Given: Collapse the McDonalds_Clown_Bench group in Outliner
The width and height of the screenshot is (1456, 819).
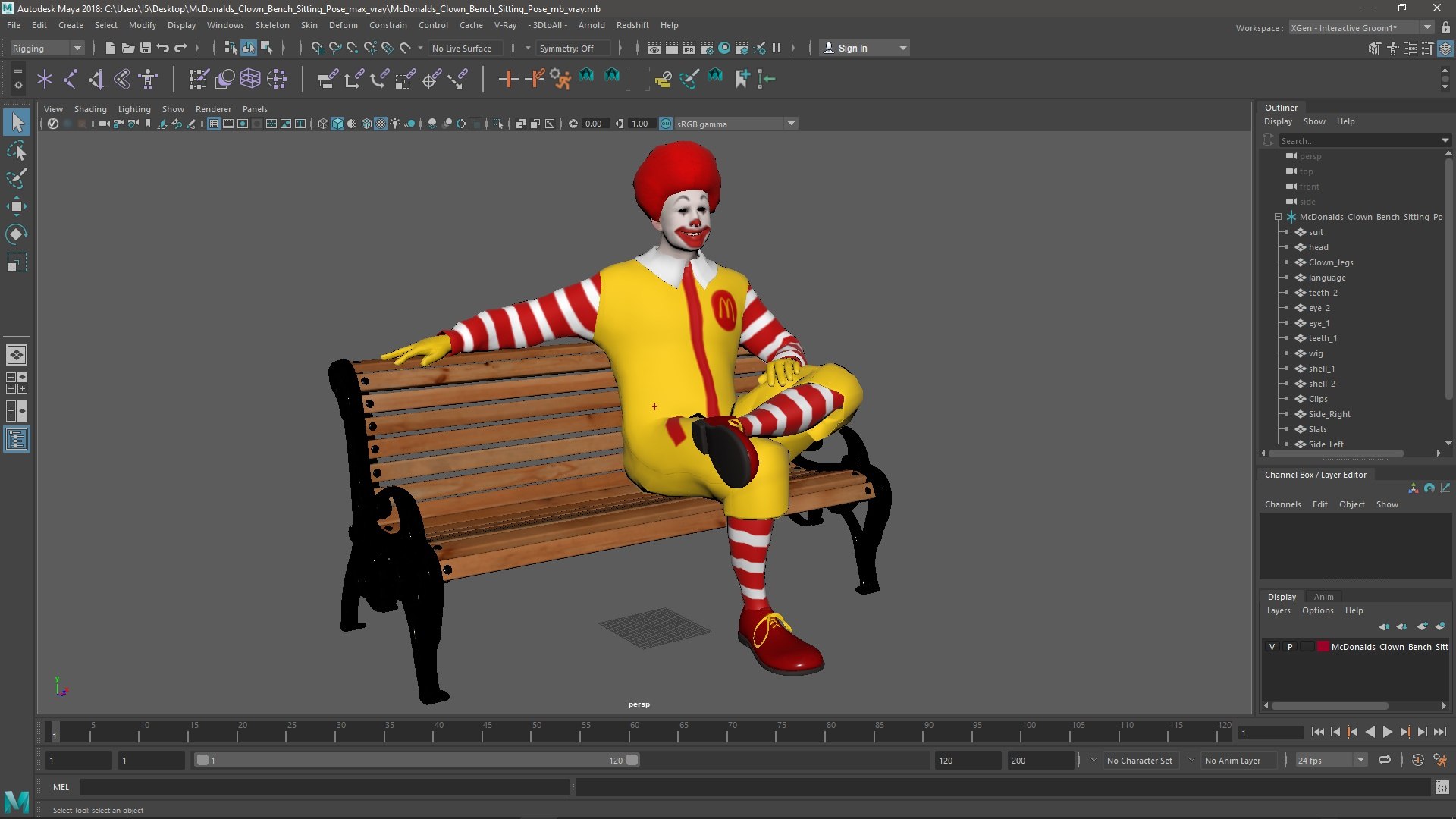Looking at the screenshot, I should [1278, 217].
